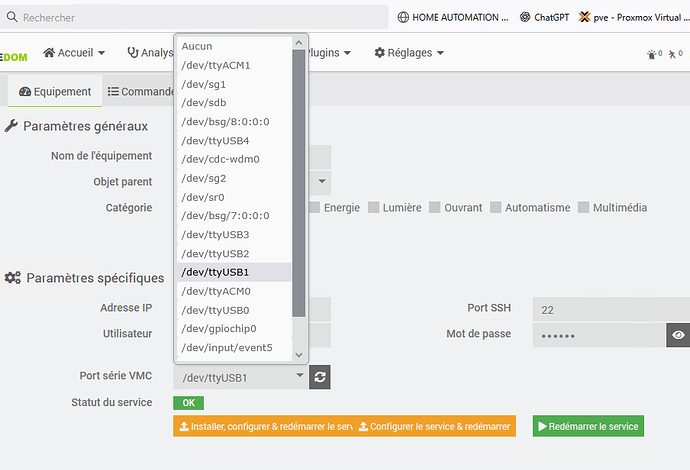Screen dimensions: 690x470
Task: Select /dev/bsg/7:0:0:0 in the list
Action: [234, 216]
